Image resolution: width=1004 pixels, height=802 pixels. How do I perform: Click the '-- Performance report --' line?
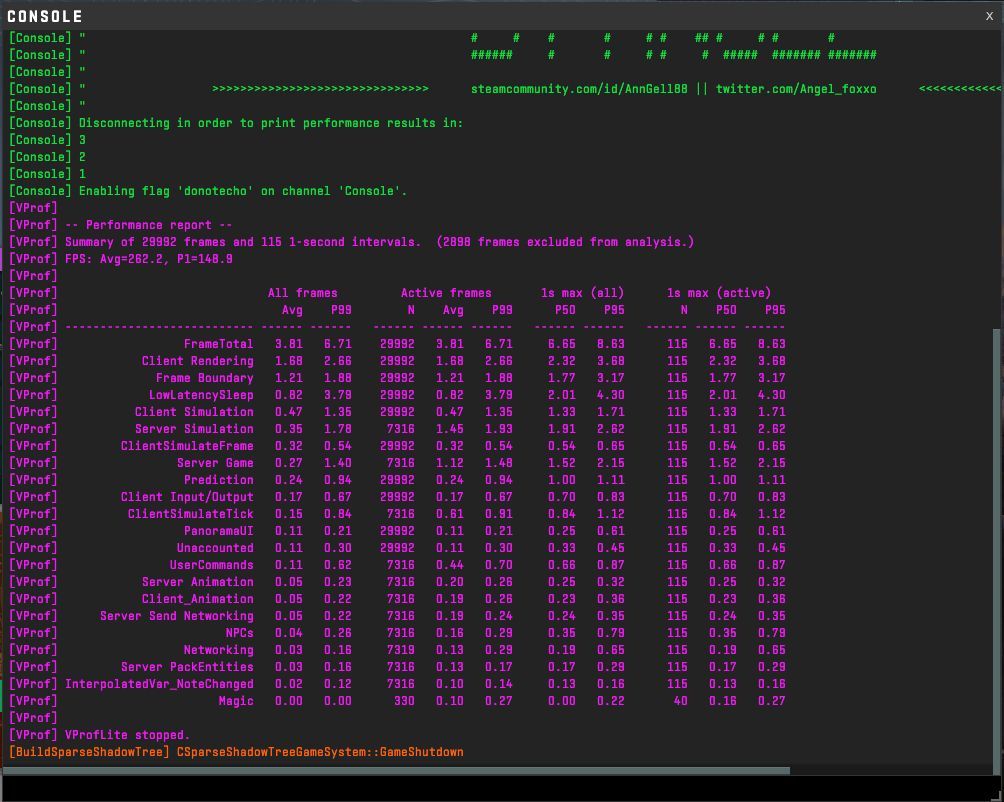(149, 225)
